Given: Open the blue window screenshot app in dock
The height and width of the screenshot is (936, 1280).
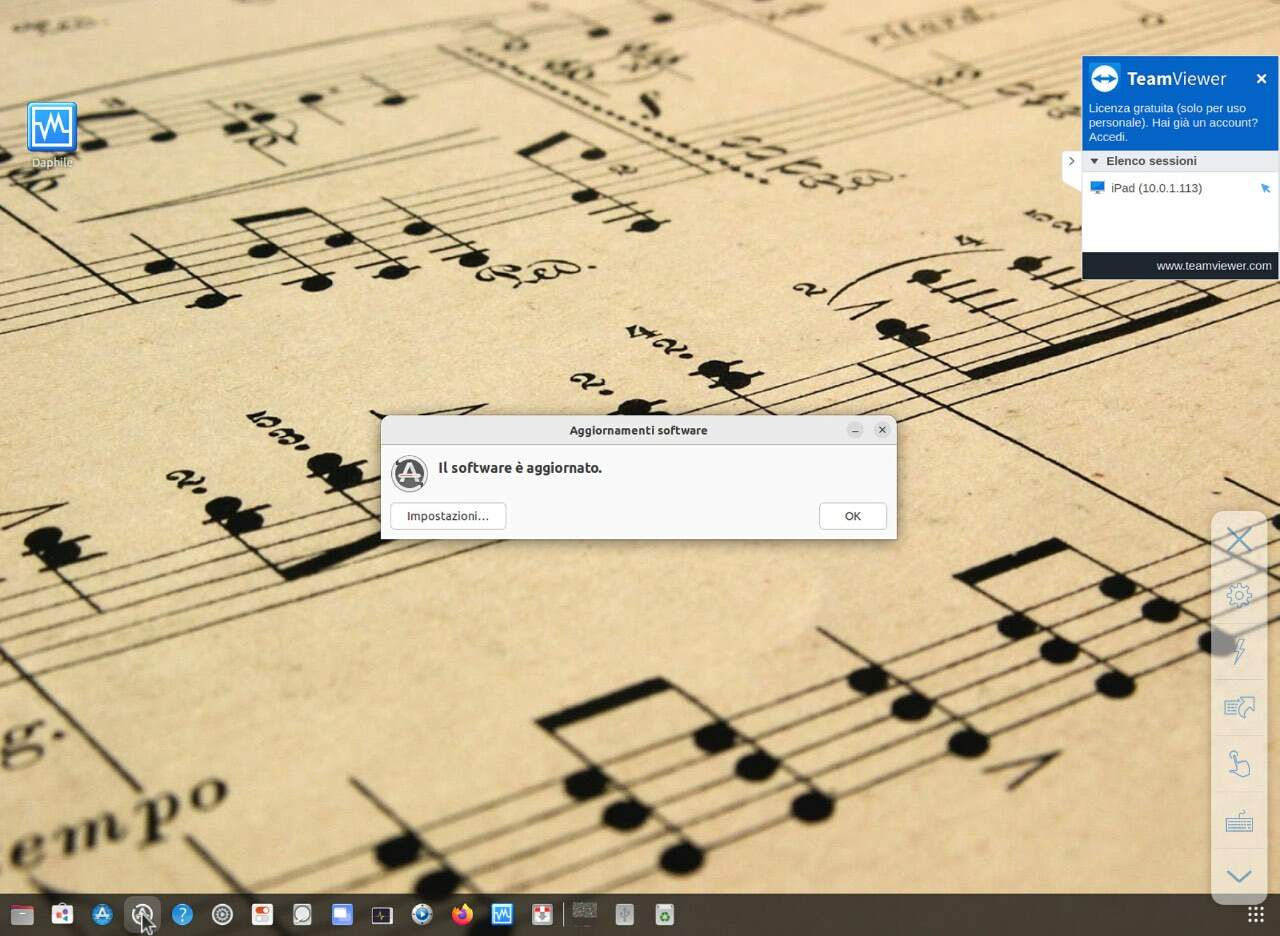Looking at the screenshot, I should (342, 914).
